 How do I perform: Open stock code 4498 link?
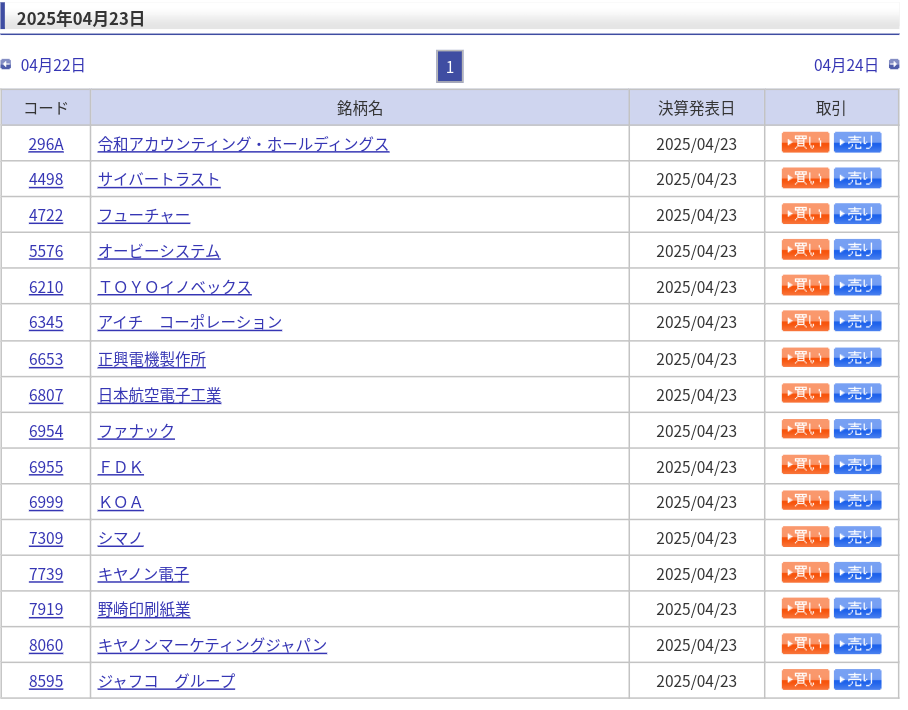(46, 180)
